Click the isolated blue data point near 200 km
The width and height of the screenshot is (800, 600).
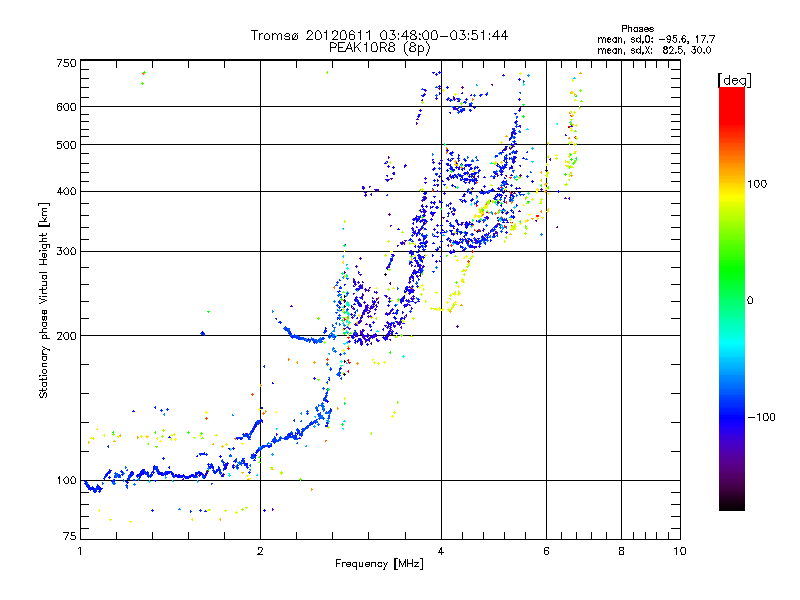(203, 334)
